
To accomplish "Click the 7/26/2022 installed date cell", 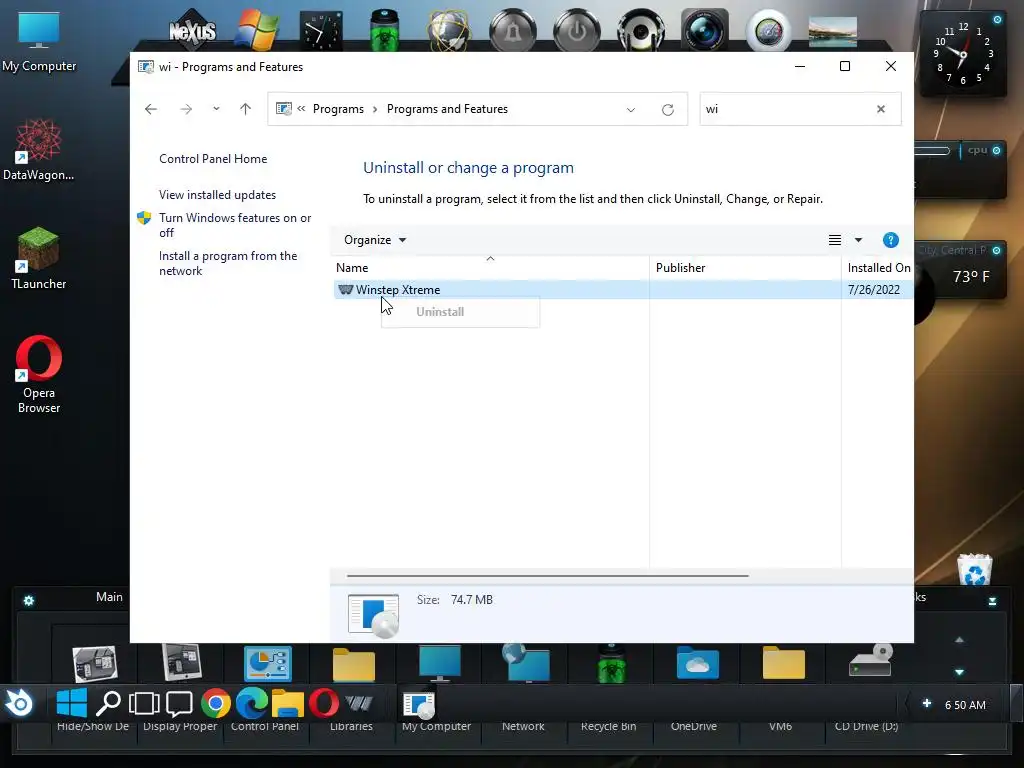I will point(873,289).
